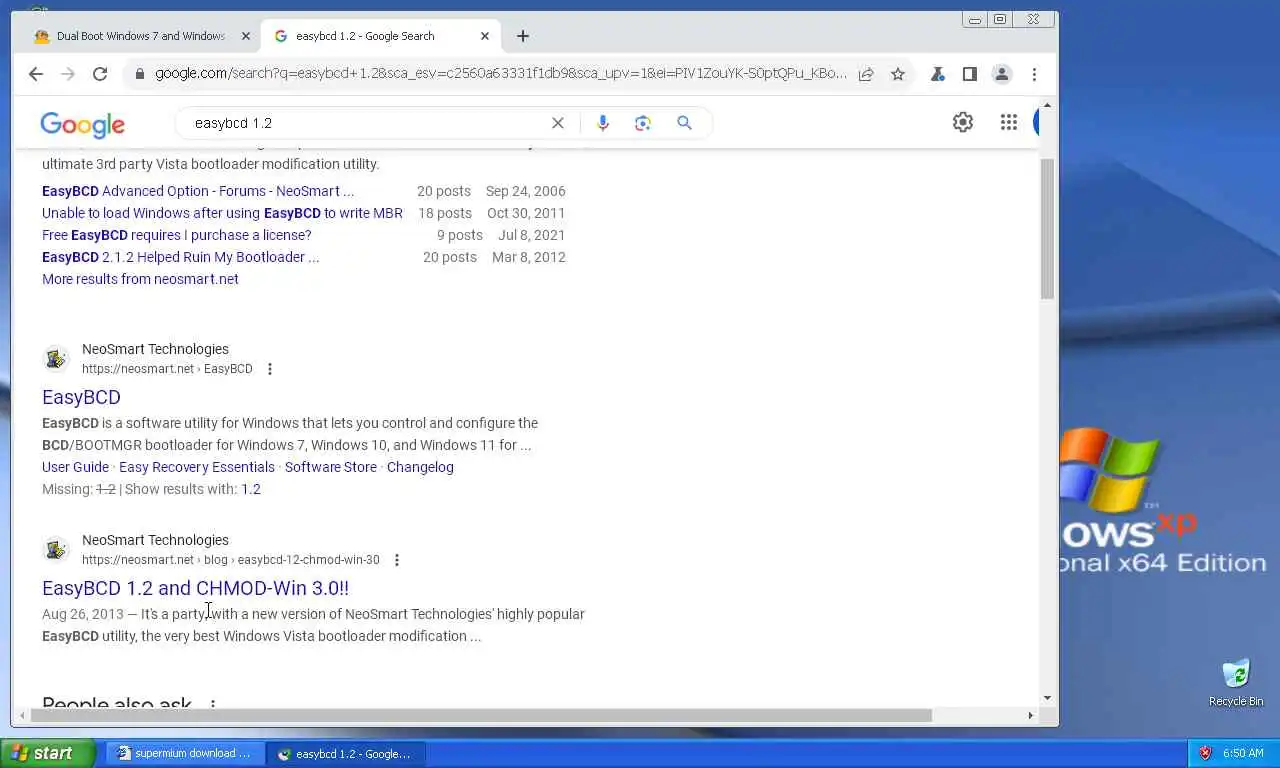The image size is (1280, 768).
Task: Open EasyBCD Advanced Option forum link
Action: pos(198,191)
